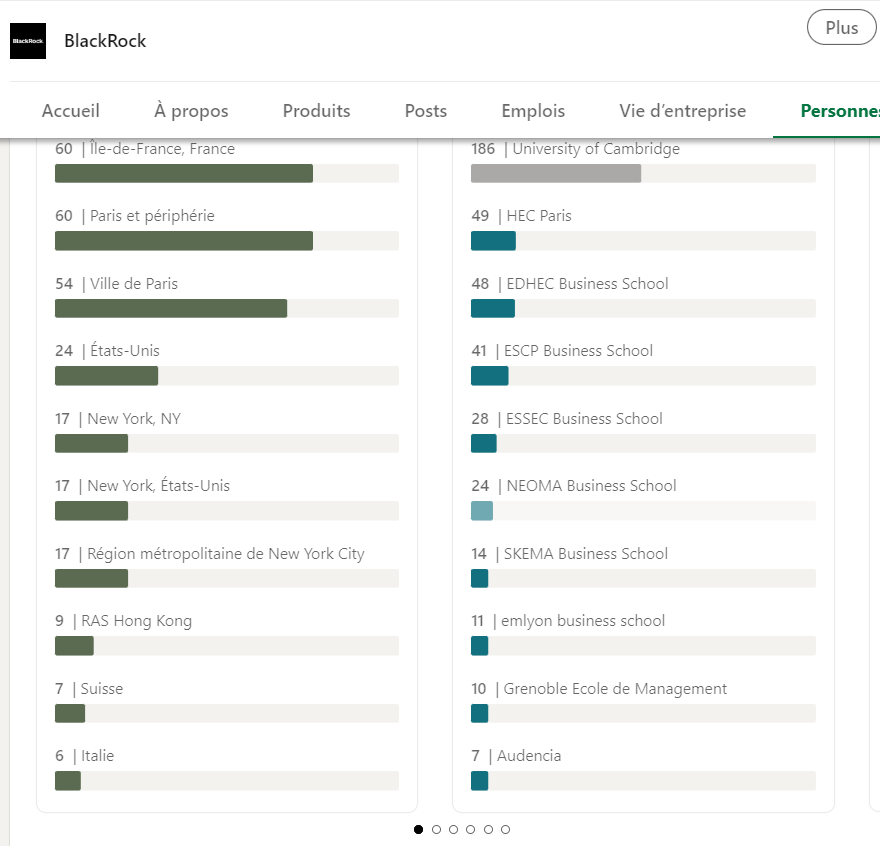
Task: Click the Audencia school bar
Action: [x=643, y=781]
